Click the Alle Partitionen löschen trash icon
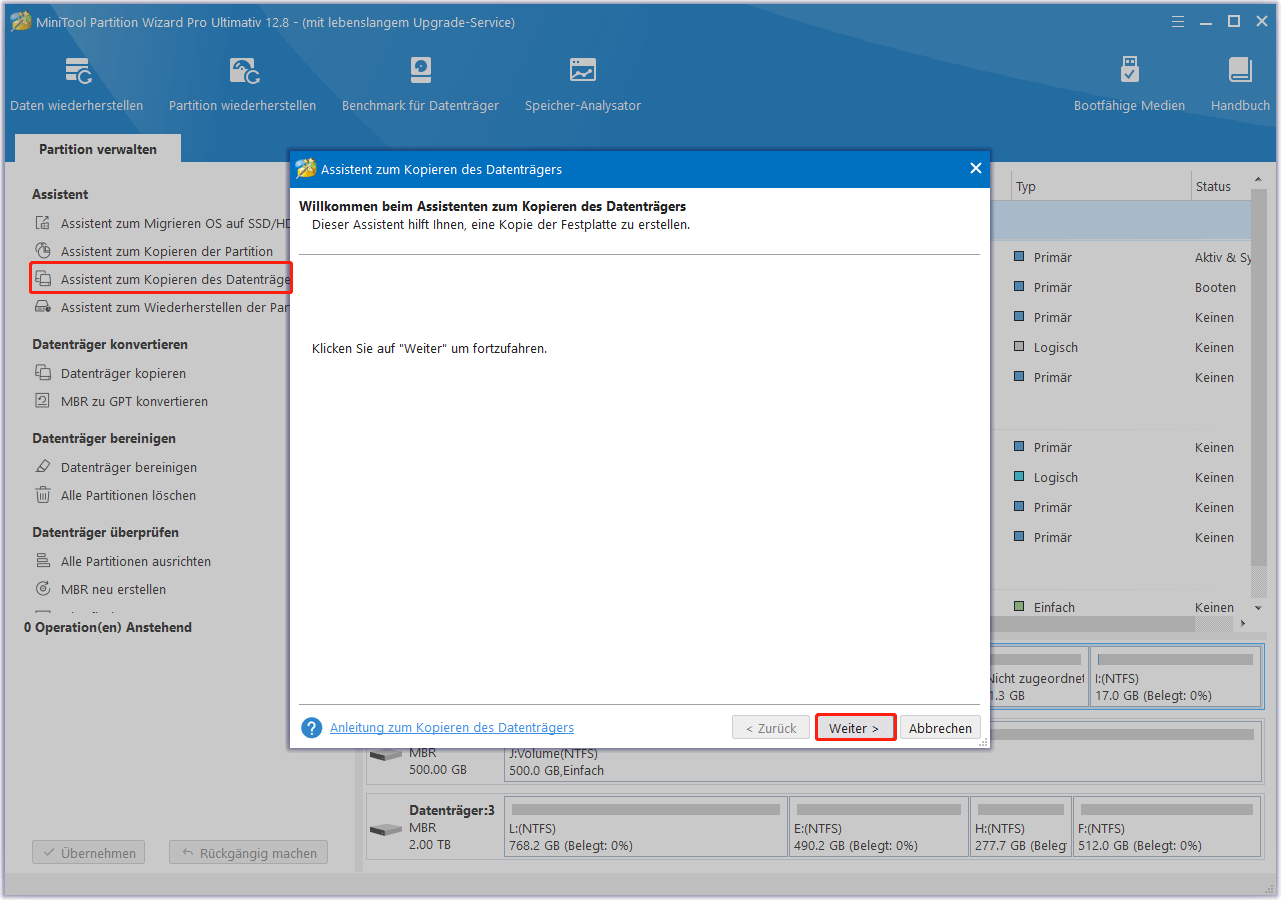Image resolution: width=1282 pixels, height=901 pixels. tap(43, 495)
